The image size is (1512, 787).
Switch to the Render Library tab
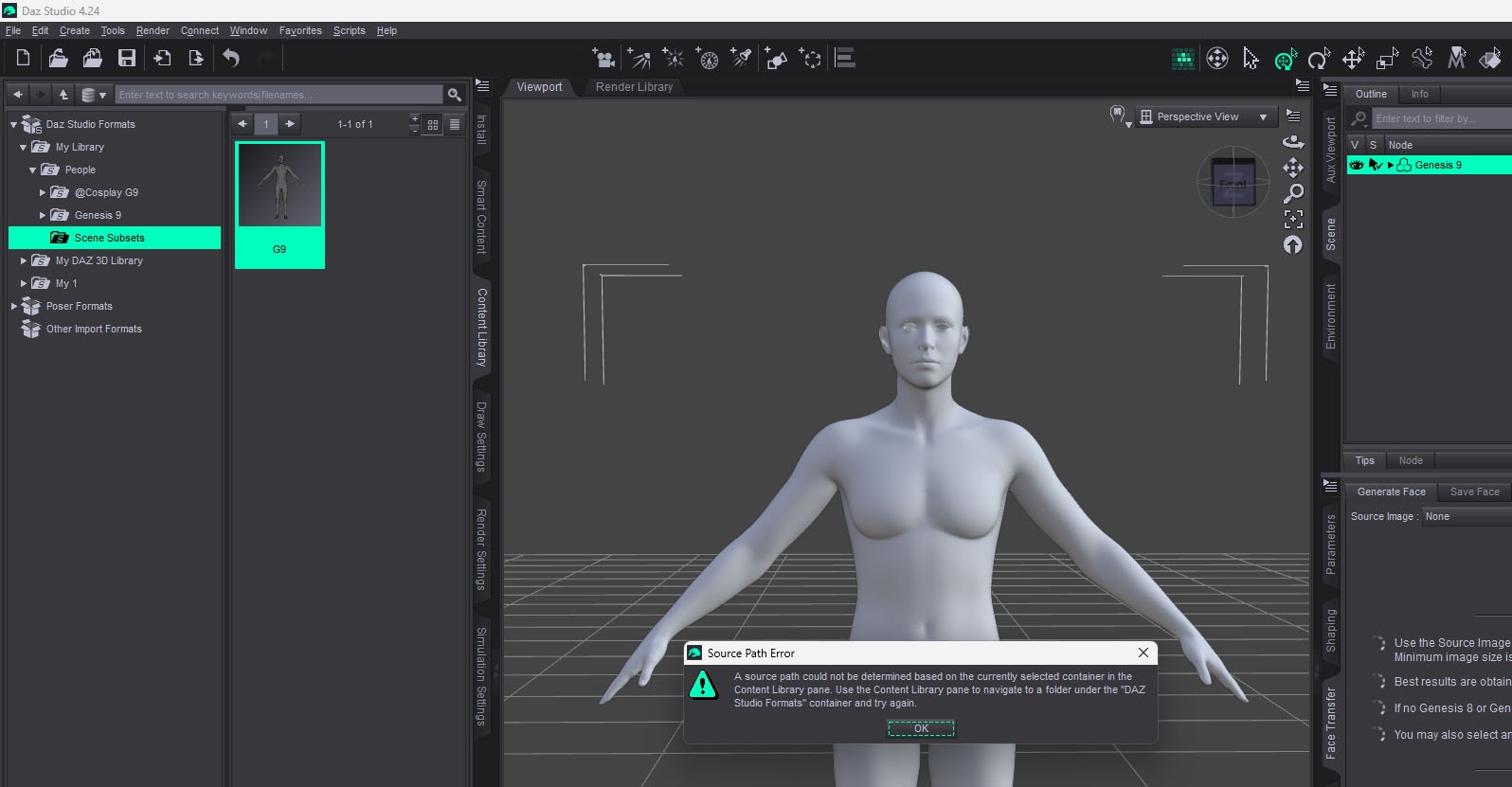click(634, 87)
